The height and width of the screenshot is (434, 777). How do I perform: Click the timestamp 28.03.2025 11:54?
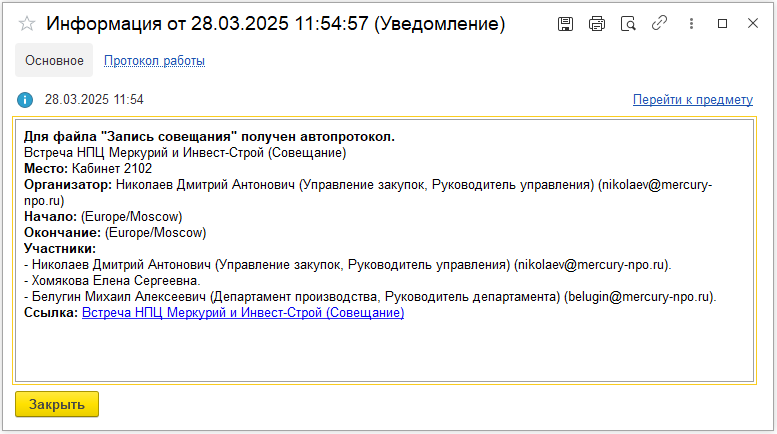[94, 100]
